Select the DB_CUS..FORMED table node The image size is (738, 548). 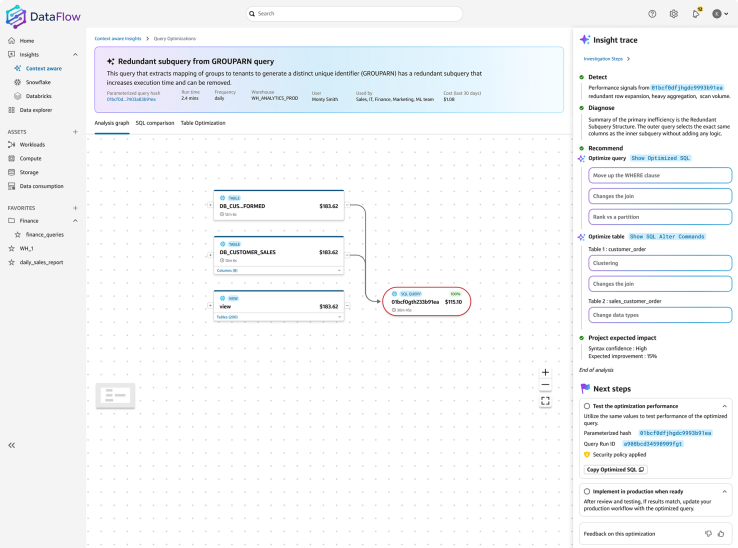[x=279, y=205]
